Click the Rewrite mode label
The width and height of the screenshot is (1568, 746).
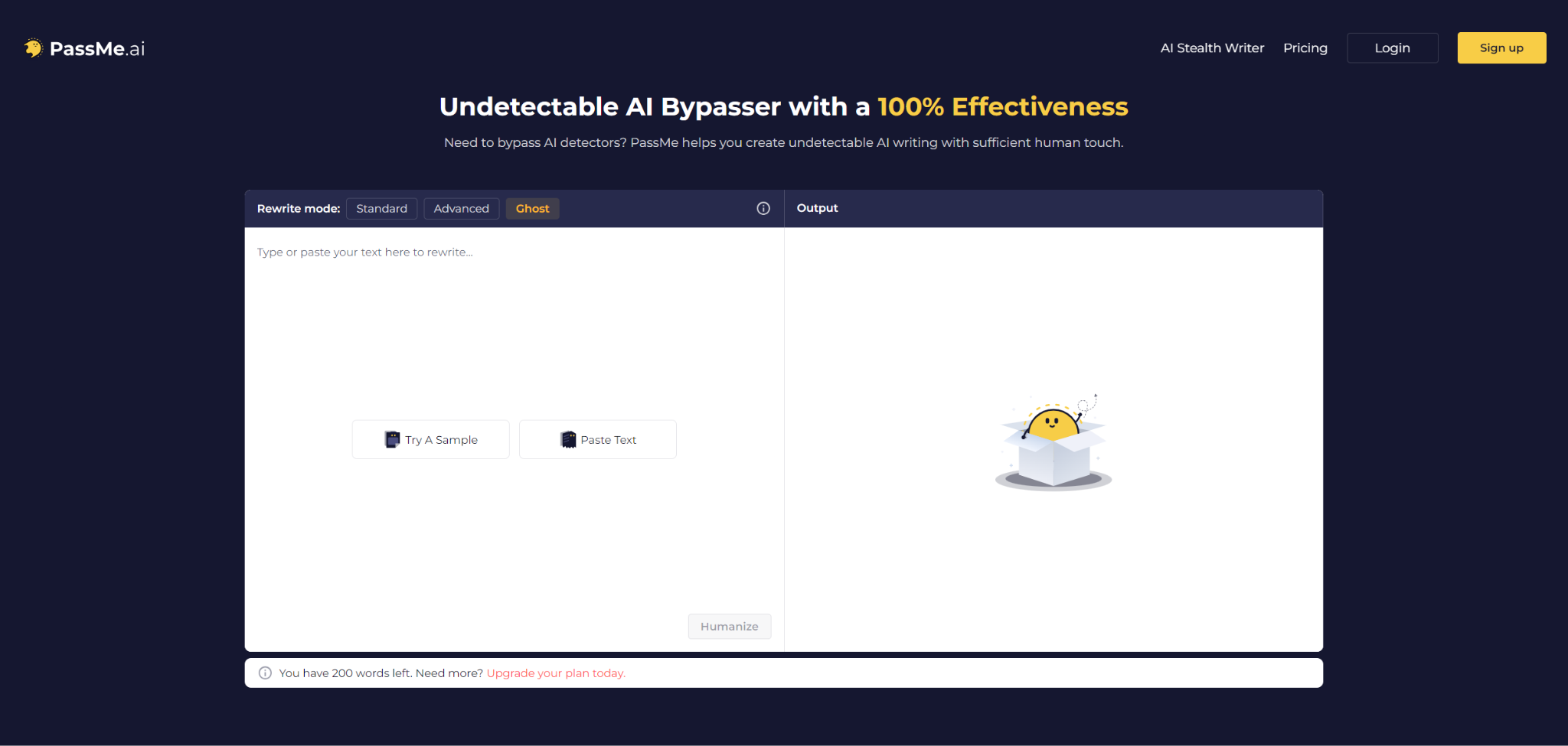click(299, 209)
